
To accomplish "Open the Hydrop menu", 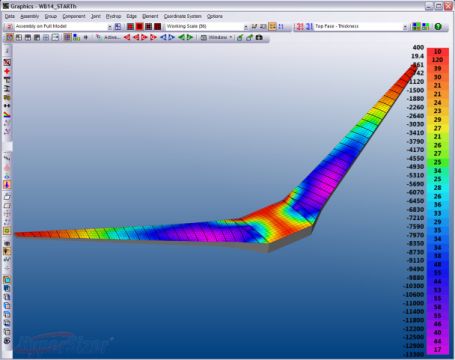I will point(113,16).
